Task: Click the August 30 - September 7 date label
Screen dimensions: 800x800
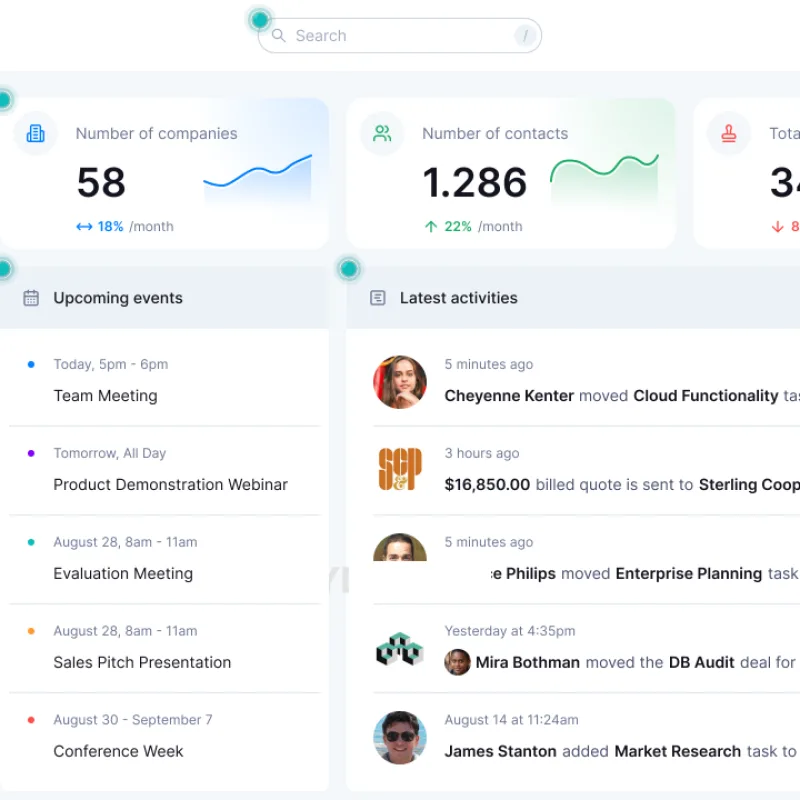Action: pos(133,719)
